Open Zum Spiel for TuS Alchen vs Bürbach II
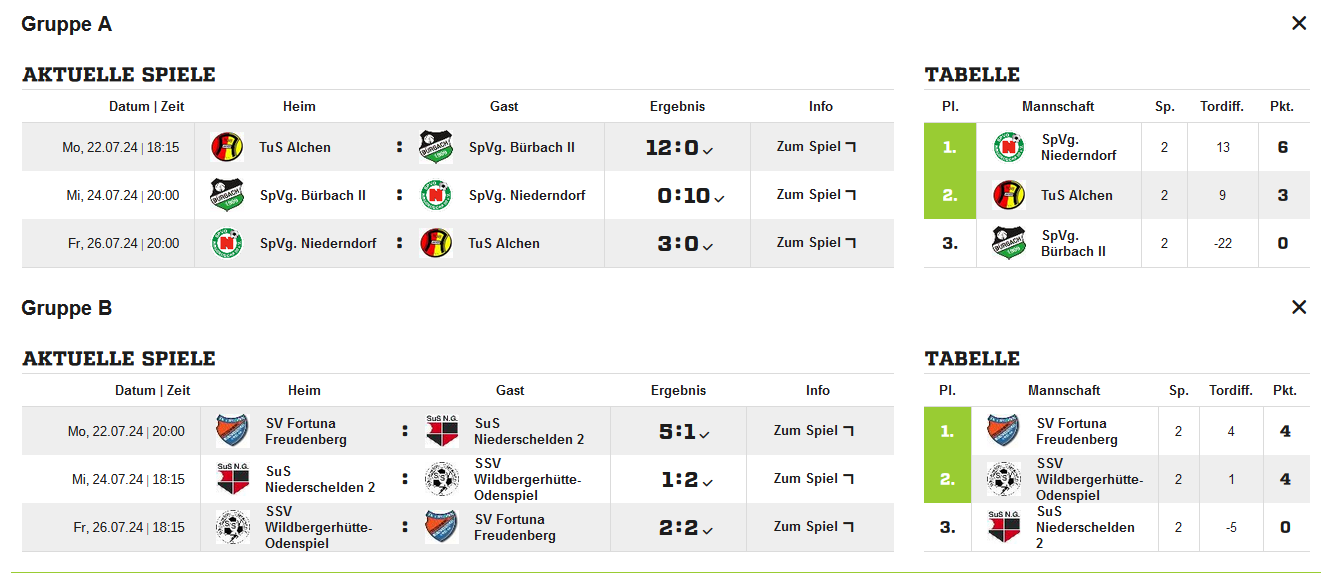The width and height of the screenshot is (1330, 582). click(816, 146)
